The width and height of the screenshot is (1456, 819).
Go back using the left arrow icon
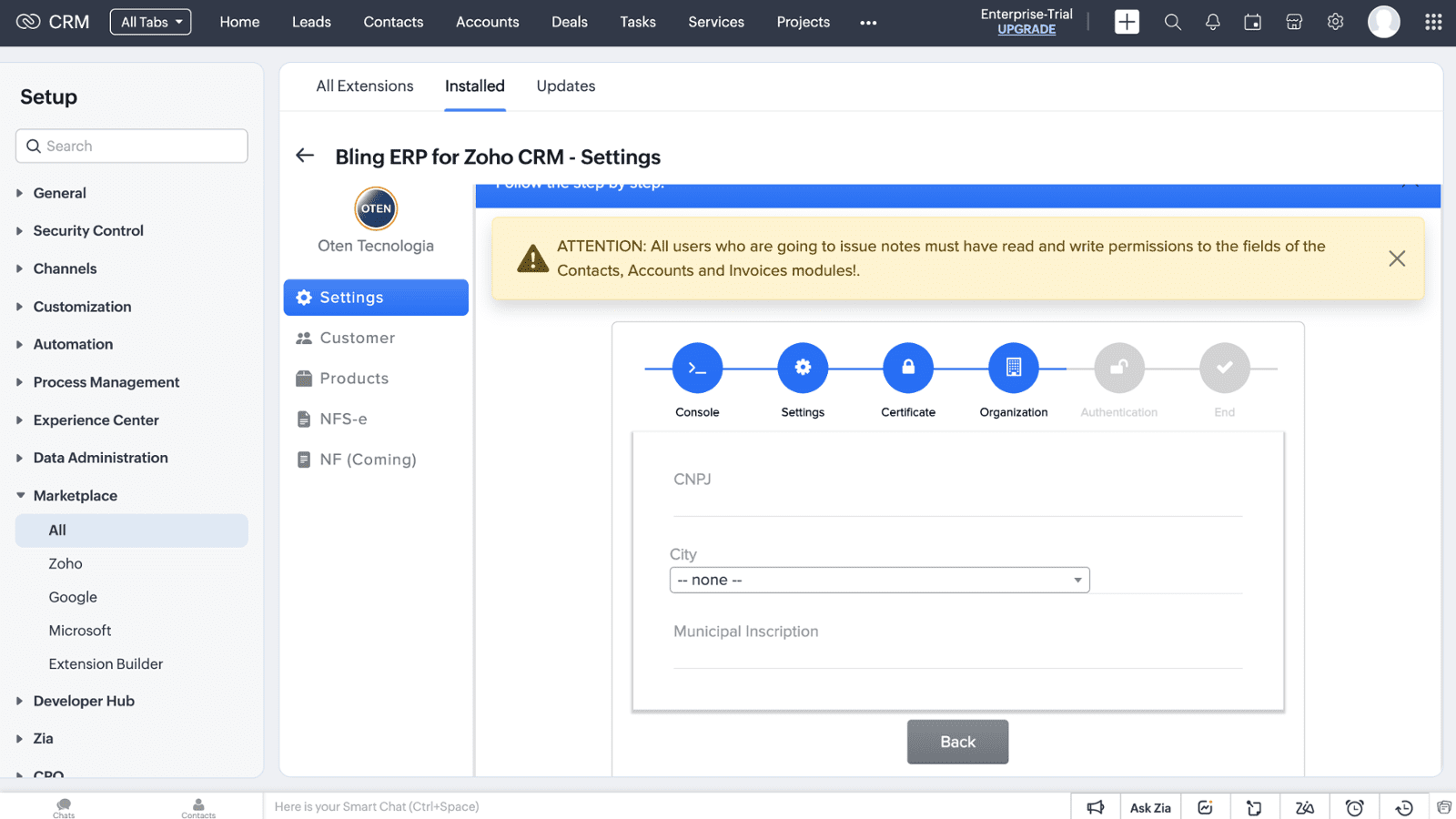(305, 156)
